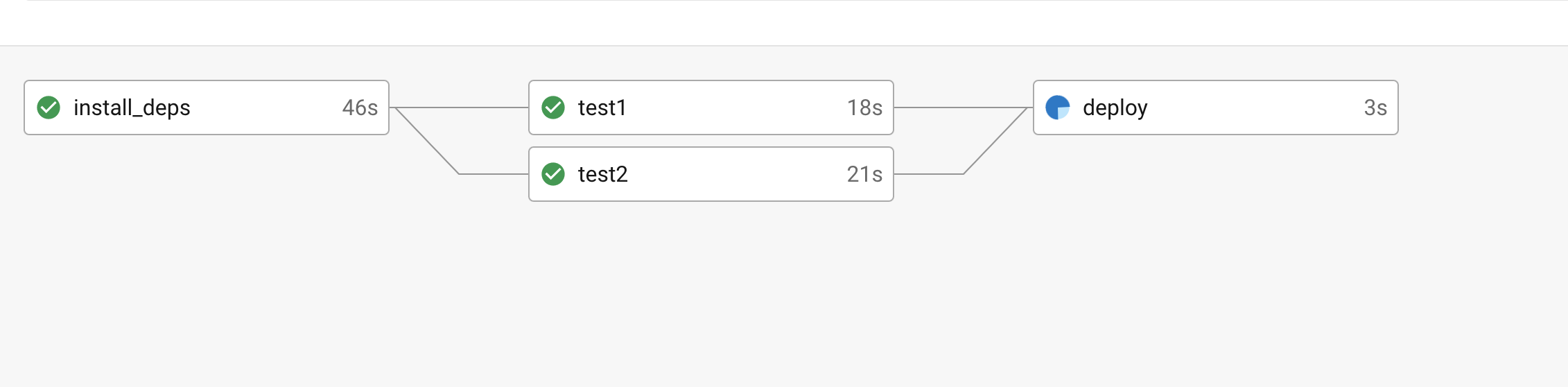Image resolution: width=1568 pixels, height=387 pixels.
Task: Select the deploy job label
Action: (1115, 108)
